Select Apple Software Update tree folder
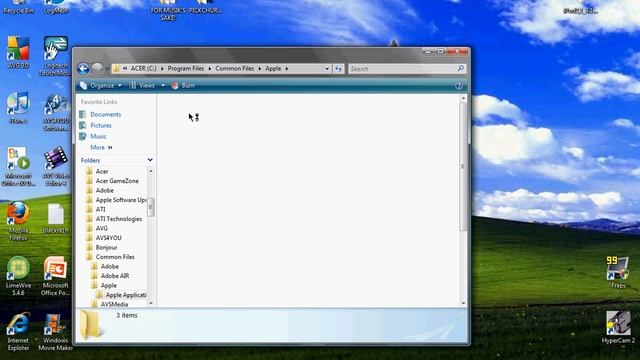640x360 pixels. point(121,200)
